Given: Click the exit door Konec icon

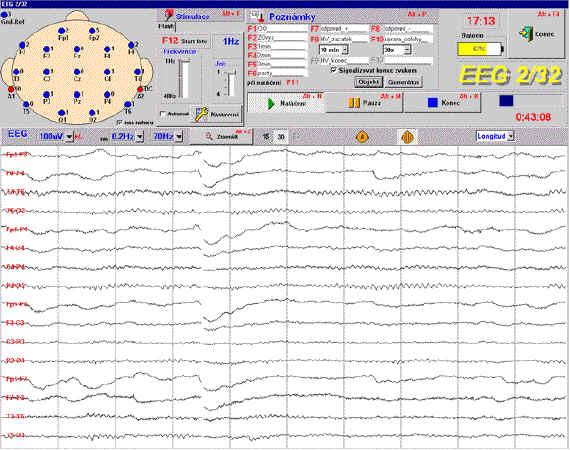Looking at the screenshot, I should pyautogui.click(x=525, y=34).
